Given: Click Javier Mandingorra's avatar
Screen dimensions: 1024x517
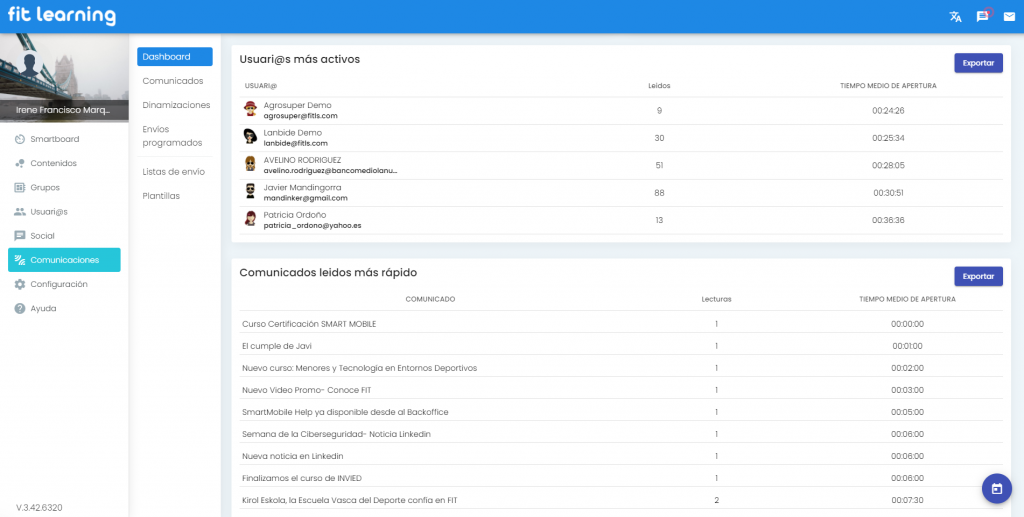Looking at the screenshot, I should tap(251, 190).
